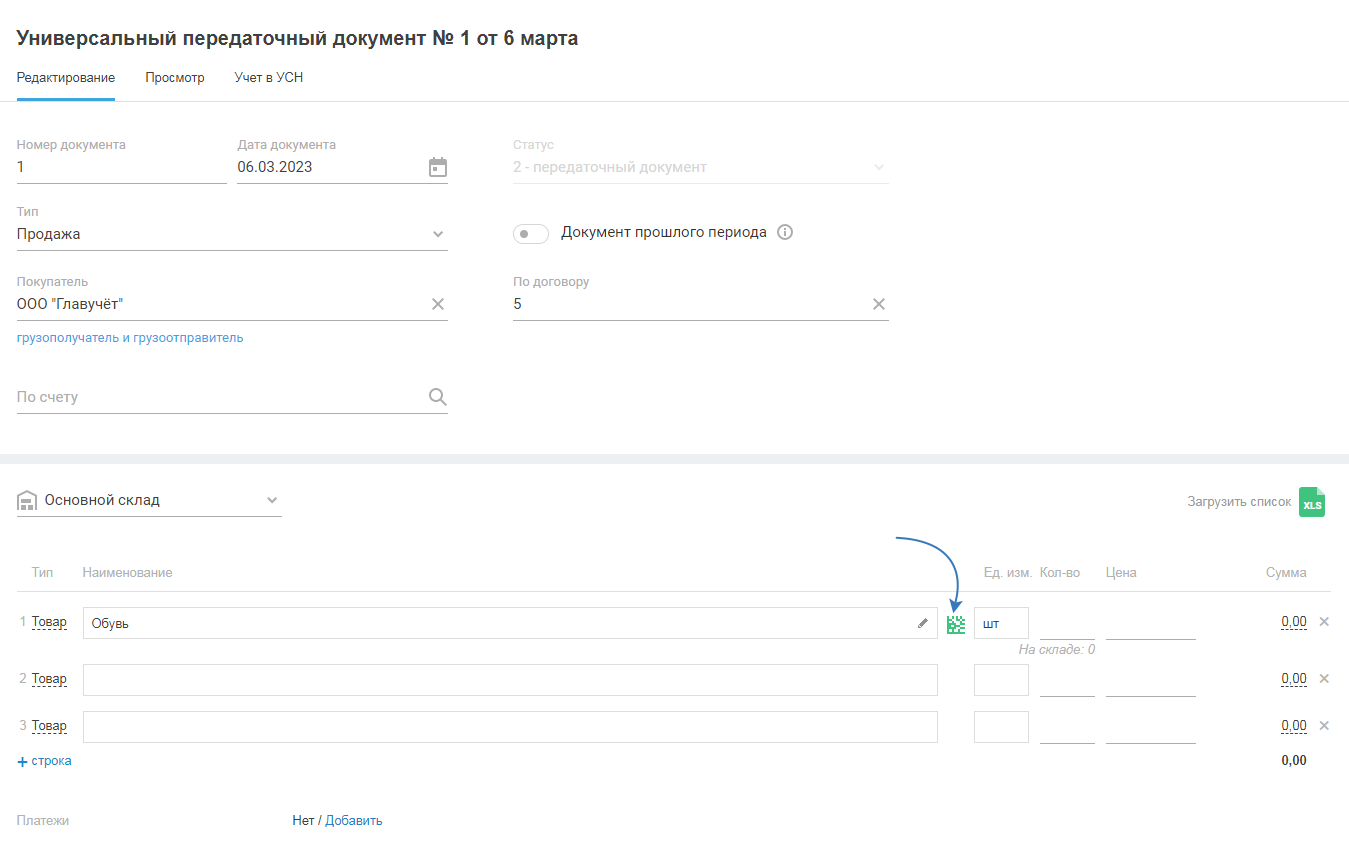Click the search icon in По счету
This screenshot has width=1349, height=849.
(437, 397)
